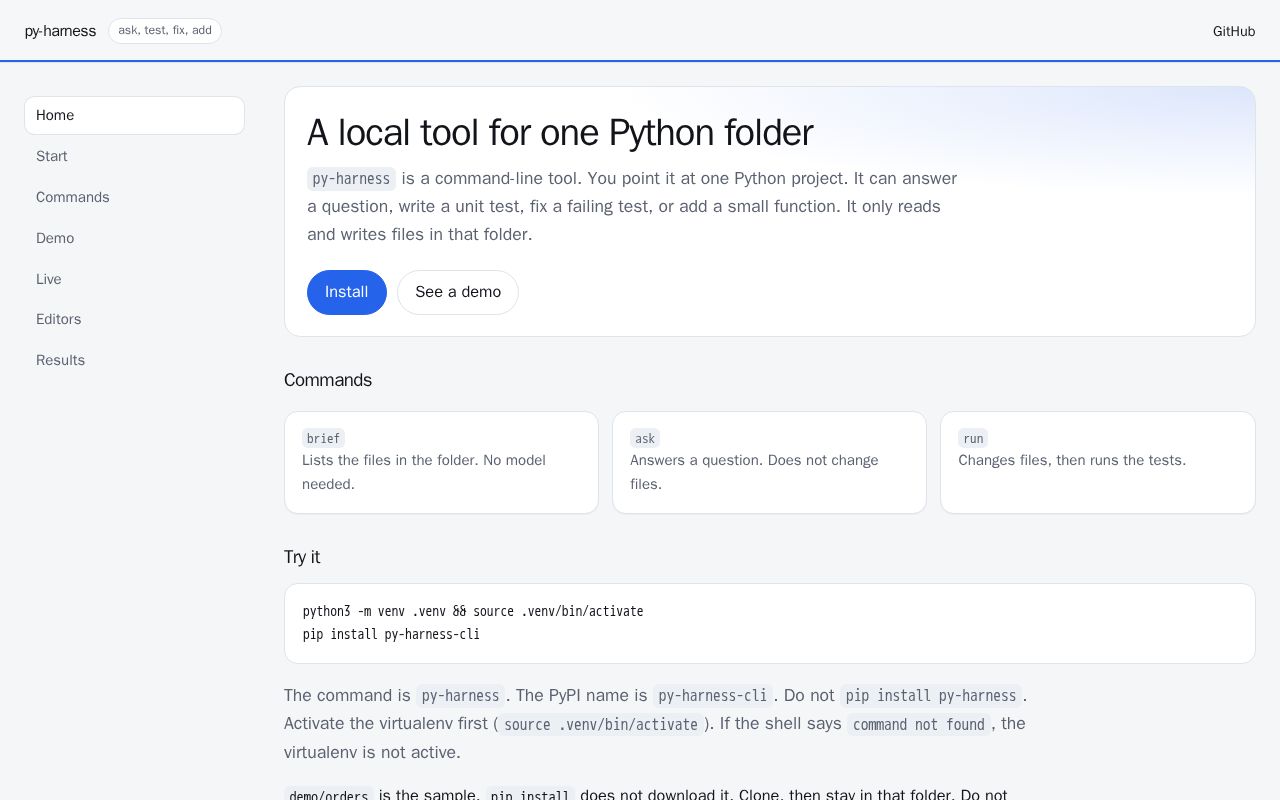Open the ask command card

769,462
